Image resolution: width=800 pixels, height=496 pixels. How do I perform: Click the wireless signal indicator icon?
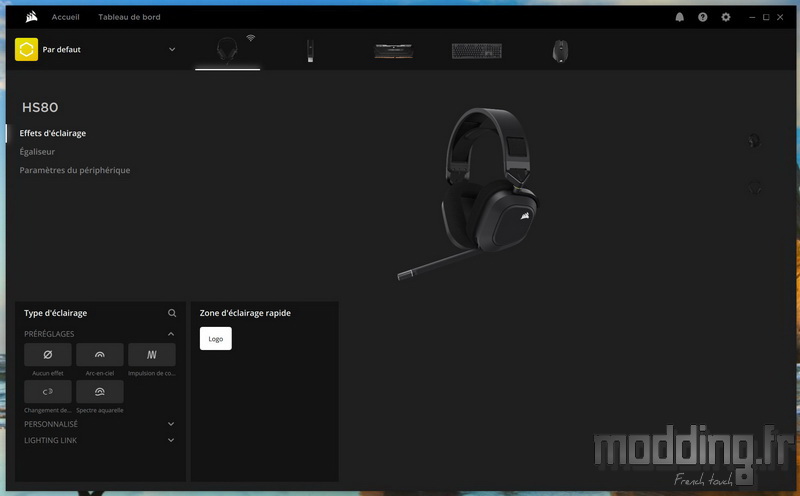click(x=251, y=38)
